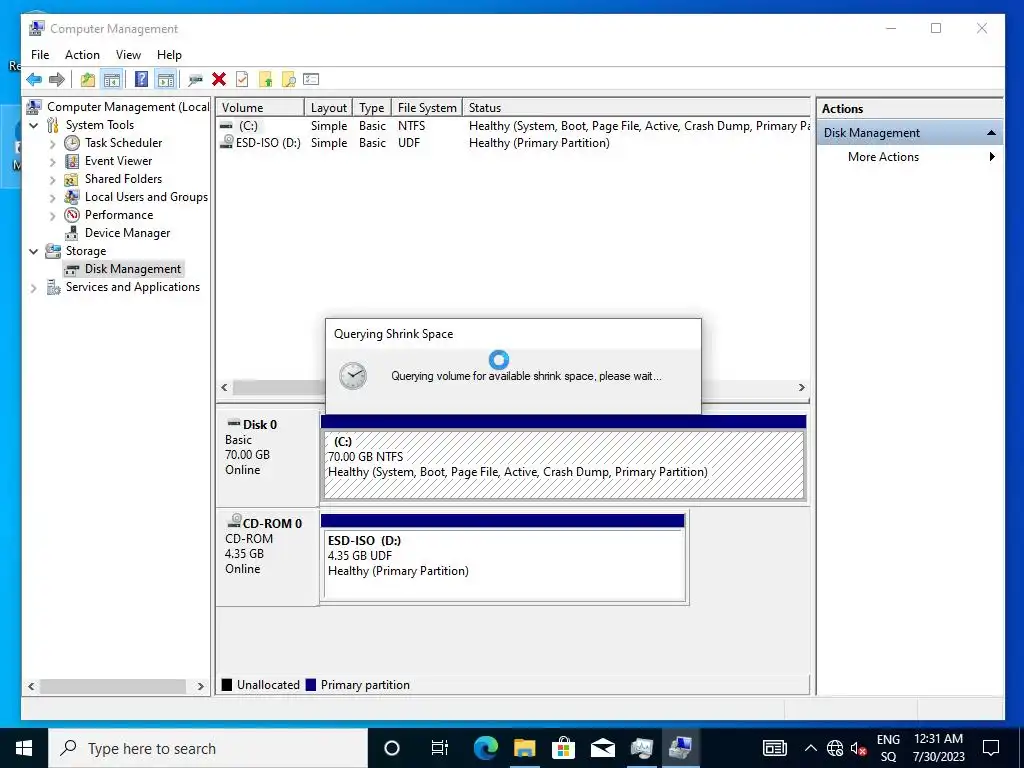The height and width of the screenshot is (768, 1024).
Task: Select Task Scheduler clock icon
Action: (x=72, y=143)
